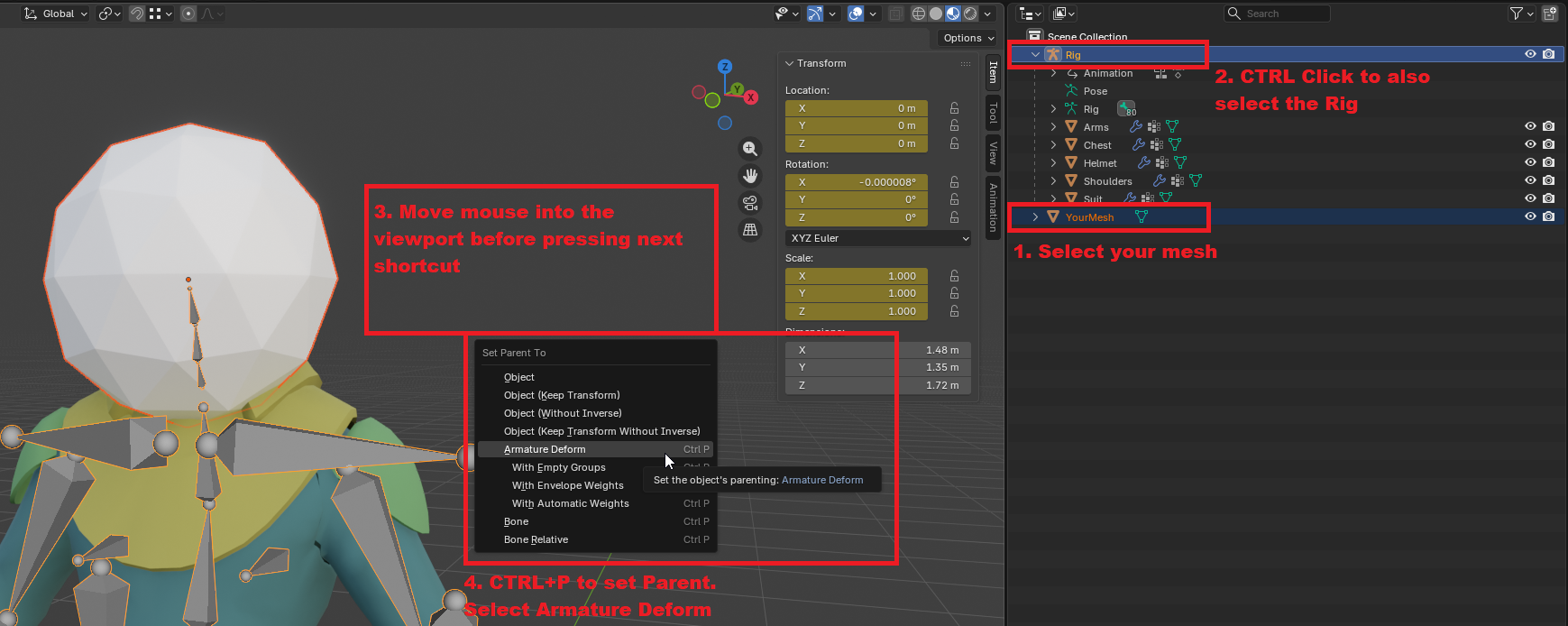Lock the X location value
The height and width of the screenshot is (626, 1568).
pyautogui.click(x=954, y=108)
